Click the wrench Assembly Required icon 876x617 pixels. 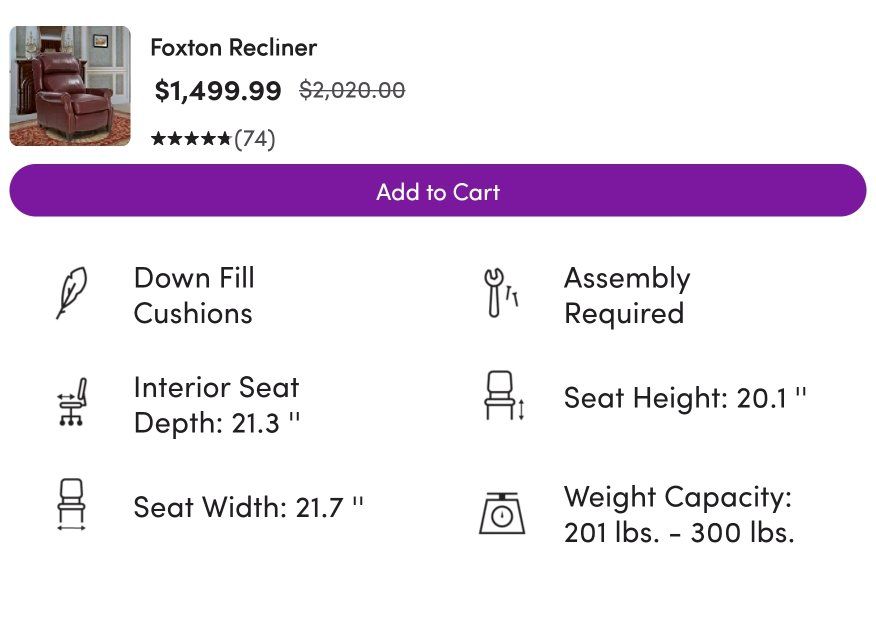tap(500, 294)
